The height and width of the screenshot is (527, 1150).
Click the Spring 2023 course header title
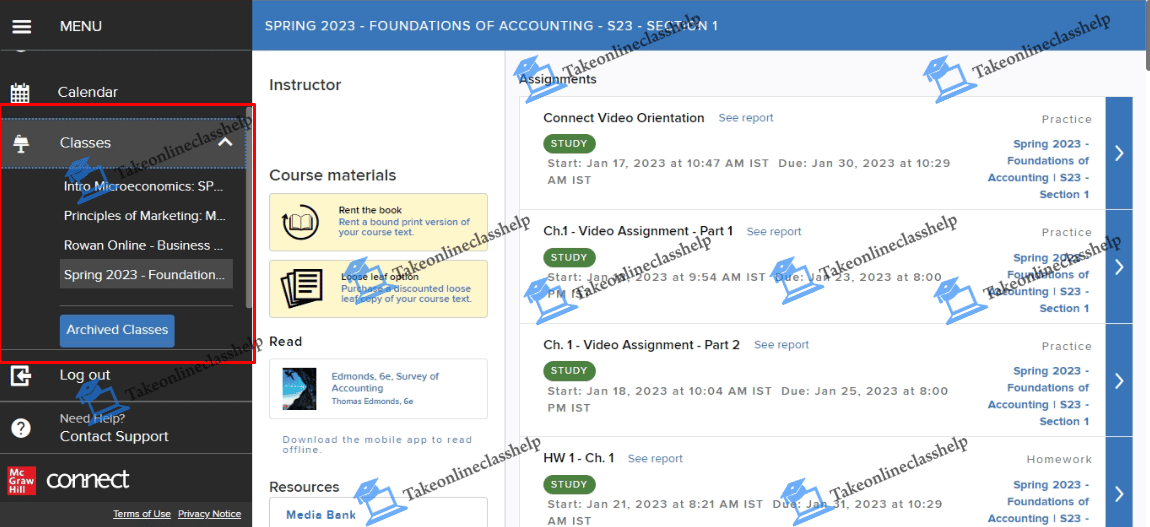coord(491,26)
